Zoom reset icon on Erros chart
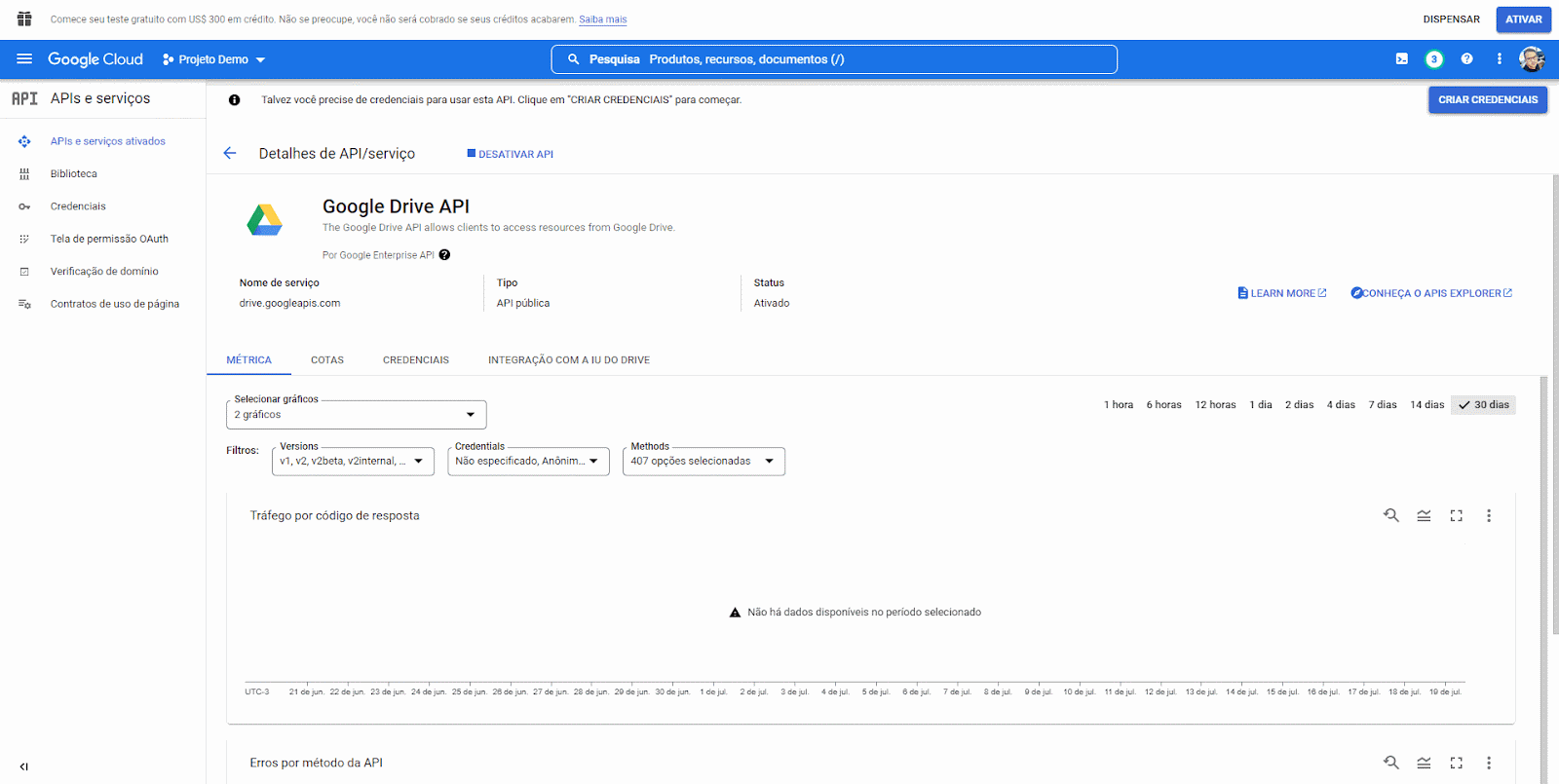1559x784 pixels. pos(1391,763)
